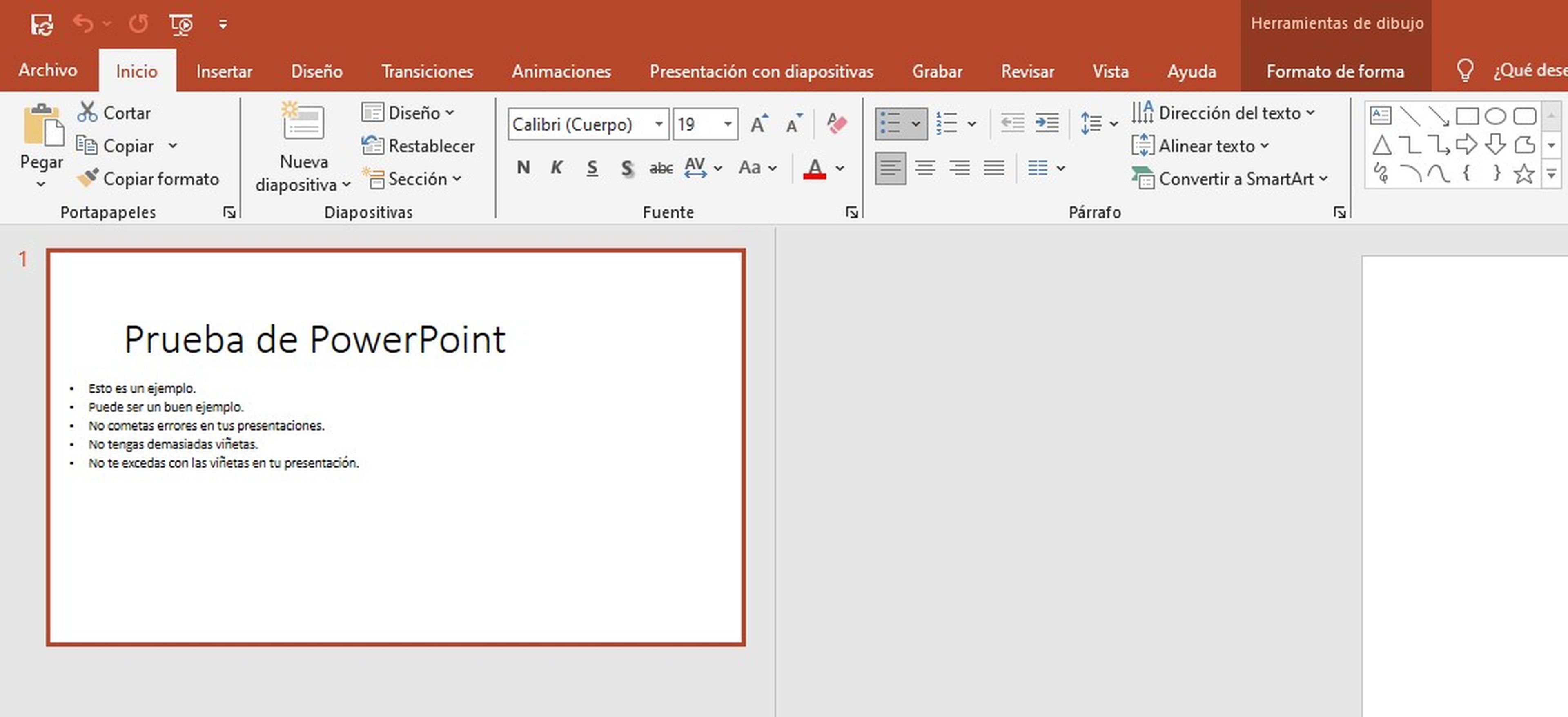This screenshot has width=1568, height=717.
Task: Open the Formato de forma tab
Action: 1336,71
